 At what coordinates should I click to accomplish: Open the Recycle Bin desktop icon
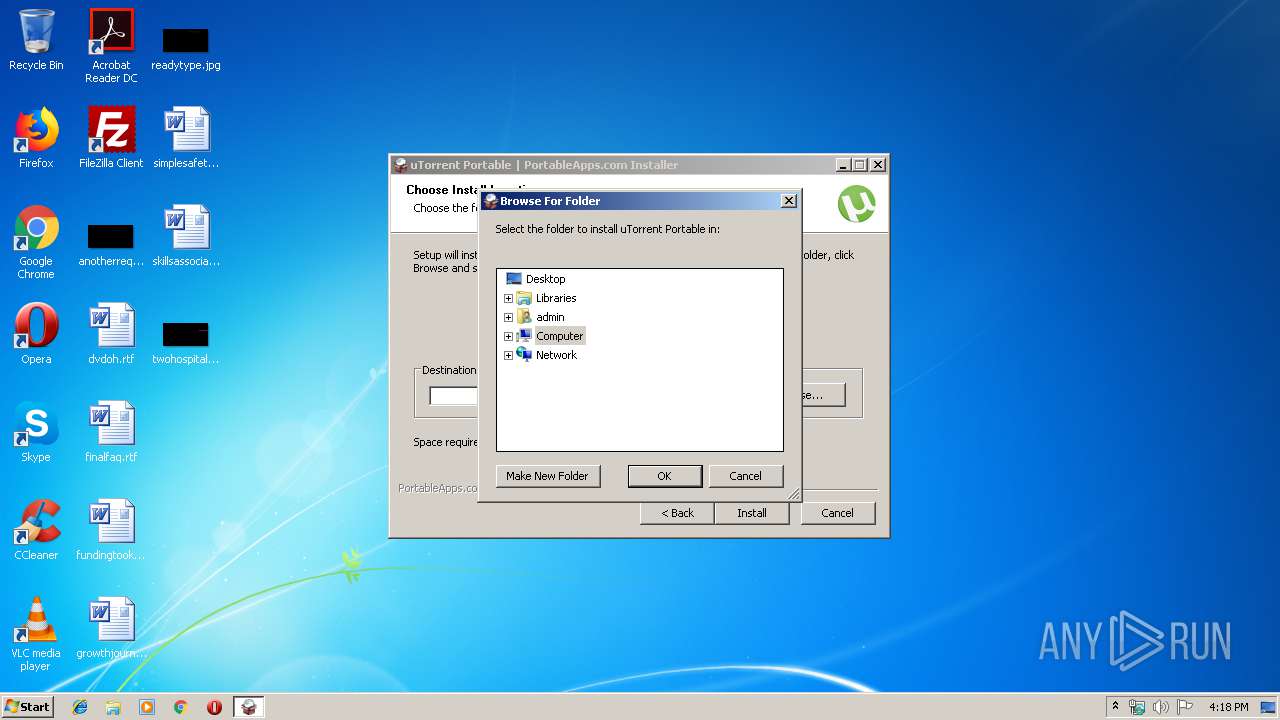pyautogui.click(x=36, y=40)
